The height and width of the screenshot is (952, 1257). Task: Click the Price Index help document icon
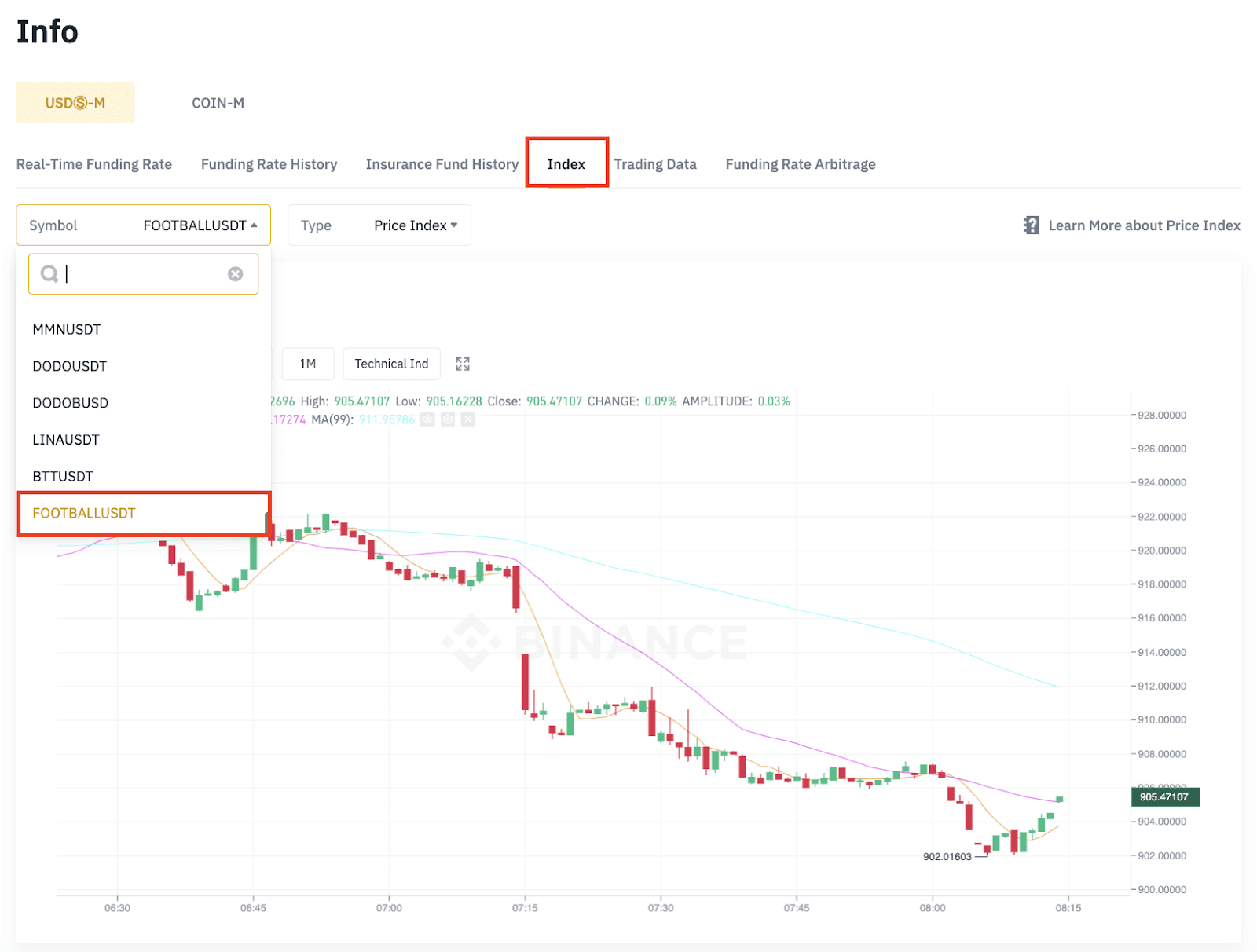click(1031, 225)
